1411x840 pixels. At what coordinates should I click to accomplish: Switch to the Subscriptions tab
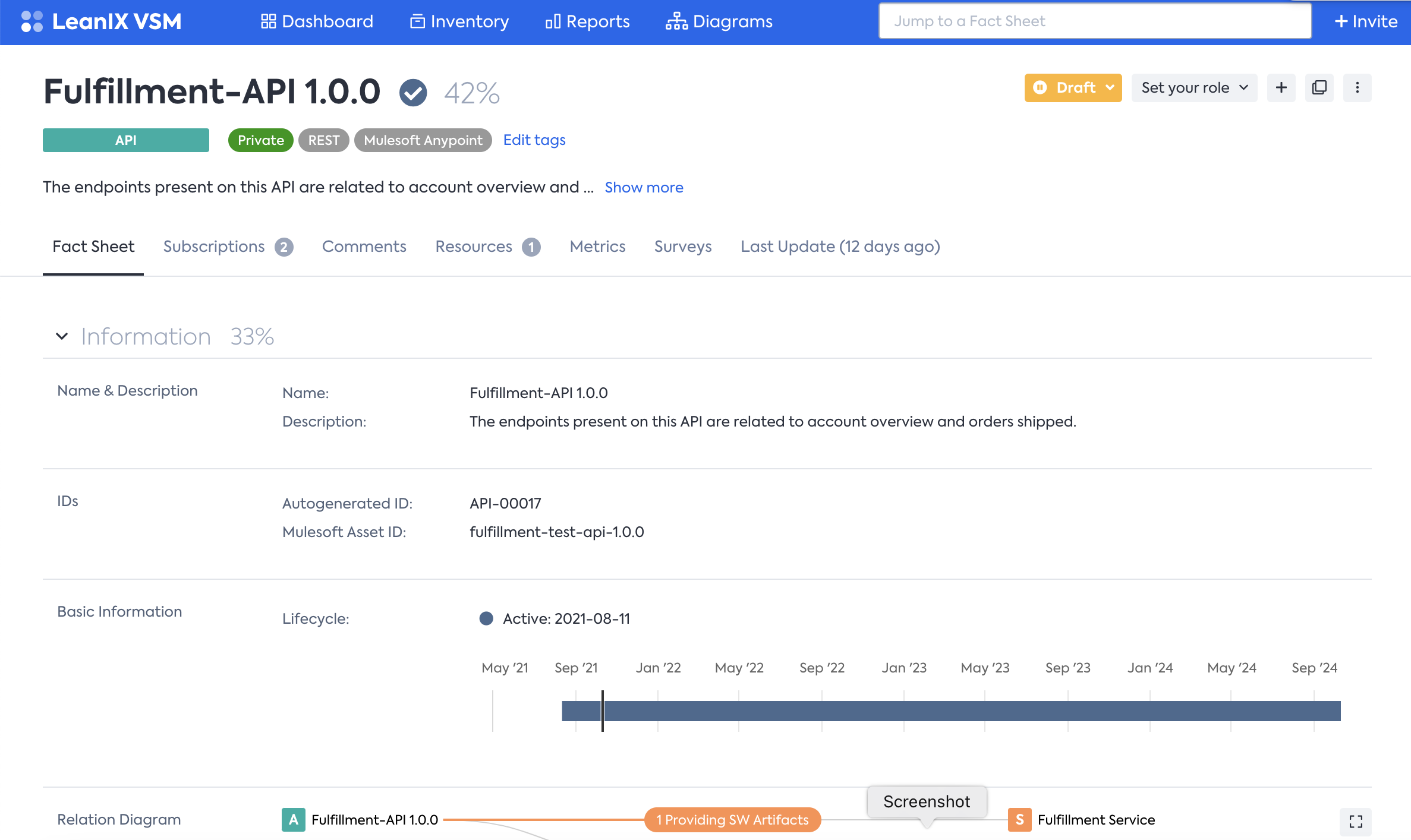[x=227, y=247]
